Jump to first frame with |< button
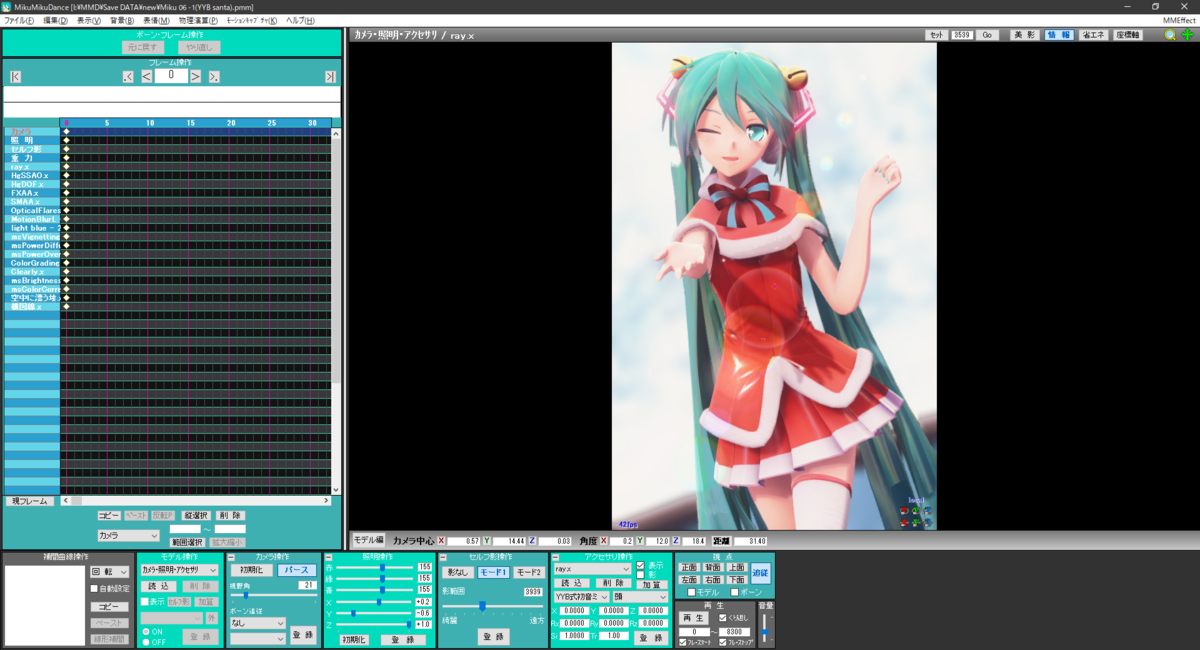The image size is (1200, 650). [16, 77]
